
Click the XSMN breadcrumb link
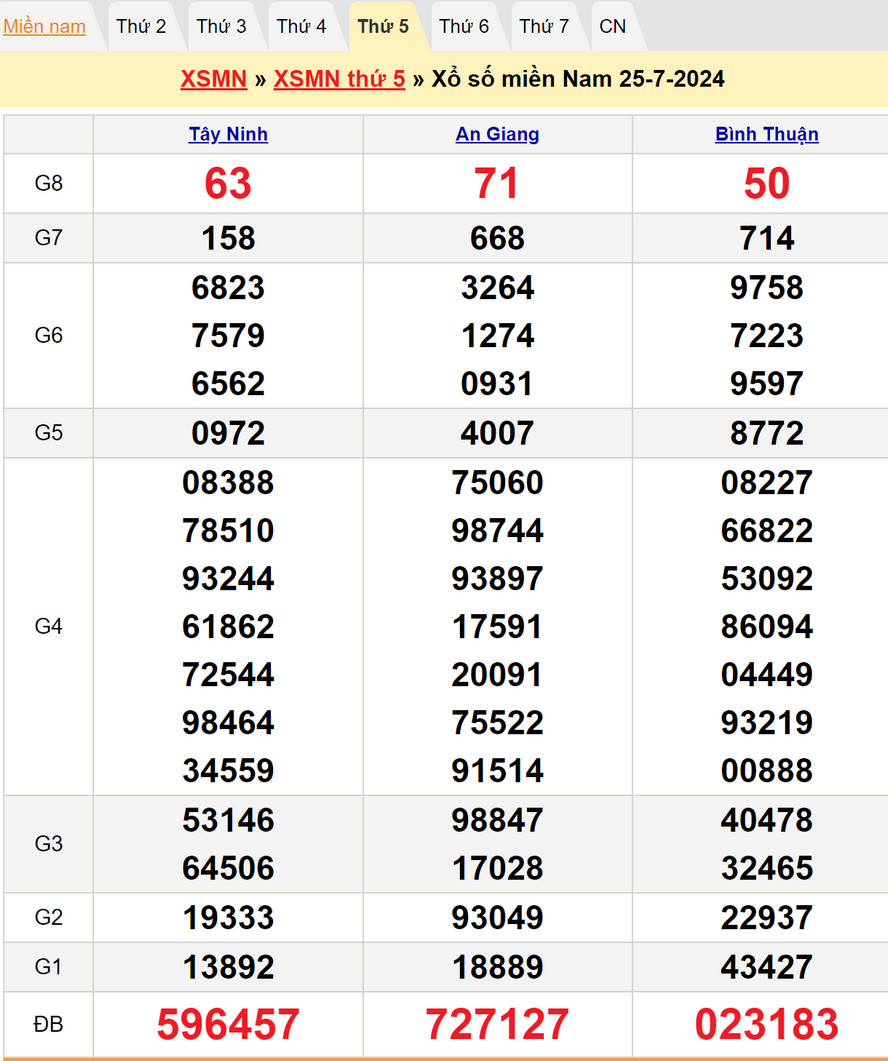click(213, 79)
